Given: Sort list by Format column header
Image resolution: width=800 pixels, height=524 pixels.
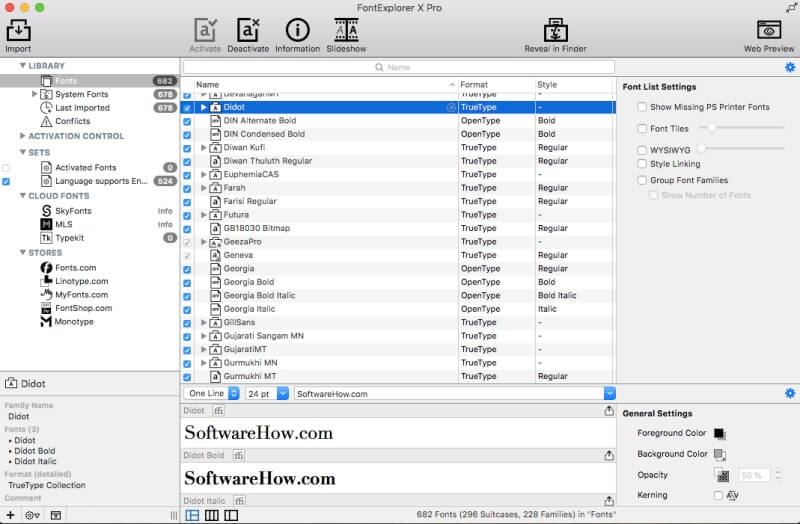Looking at the screenshot, I should 495,85.
